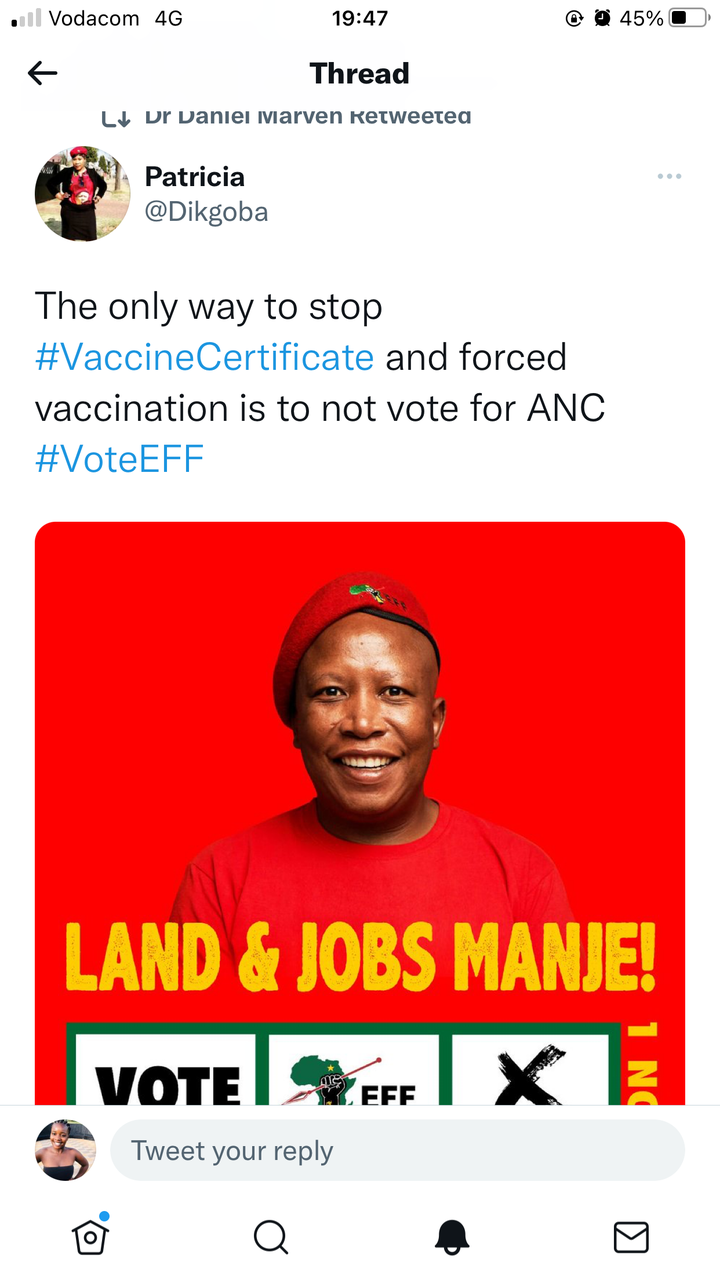The height and width of the screenshot is (1280, 720).
Task: Open the #VaccineCertificate hashtag
Action: (205, 357)
